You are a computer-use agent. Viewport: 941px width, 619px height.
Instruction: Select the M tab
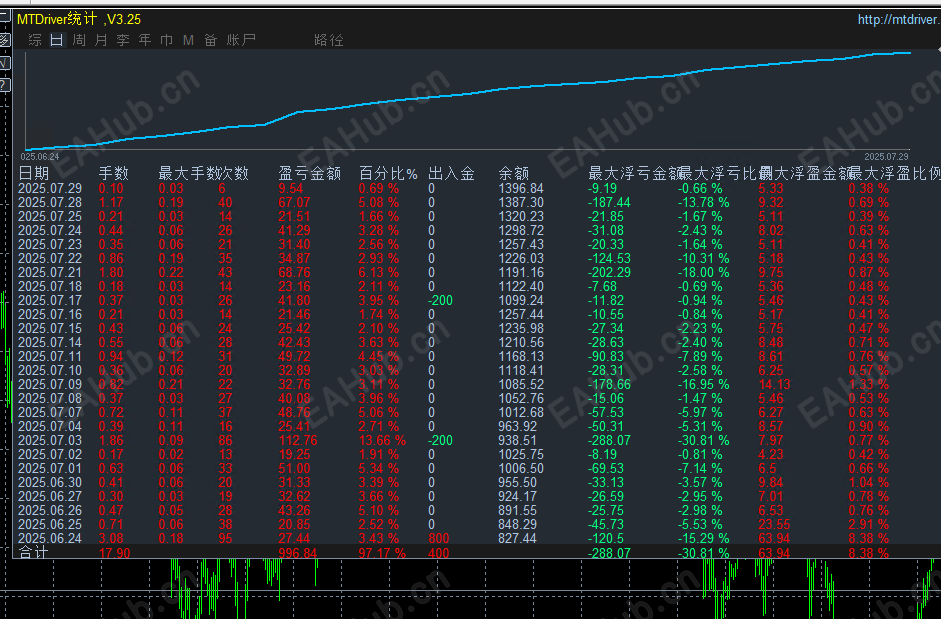pyautogui.click(x=188, y=40)
